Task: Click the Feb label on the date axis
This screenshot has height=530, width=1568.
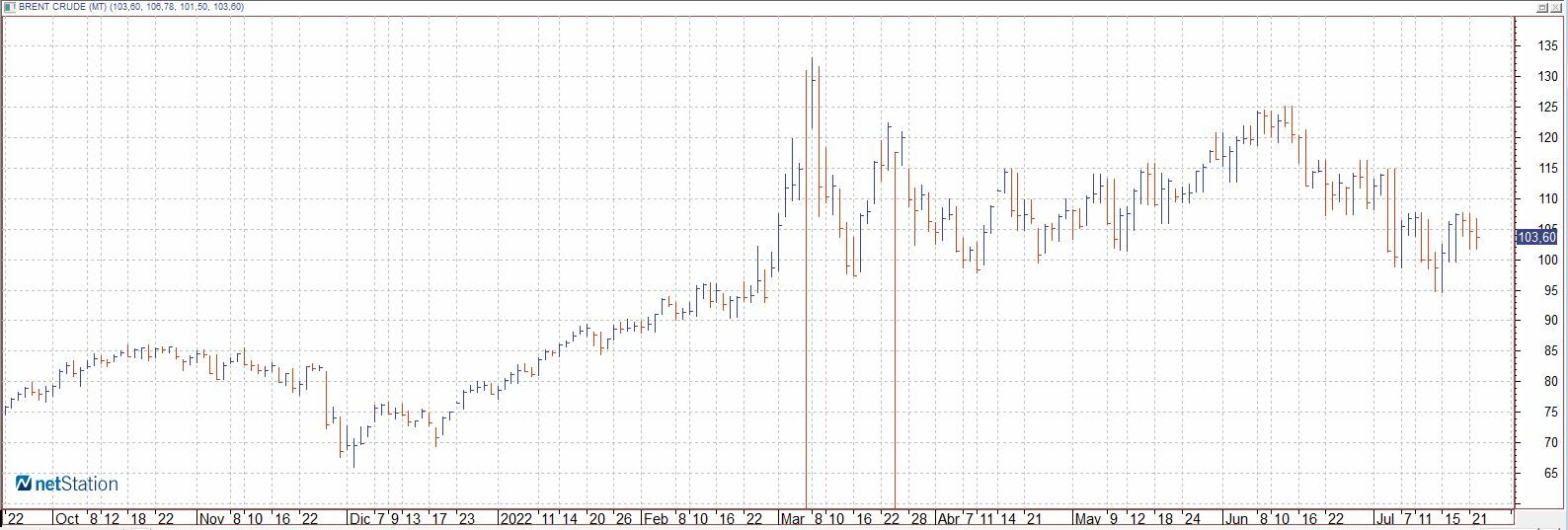Action: [x=656, y=518]
